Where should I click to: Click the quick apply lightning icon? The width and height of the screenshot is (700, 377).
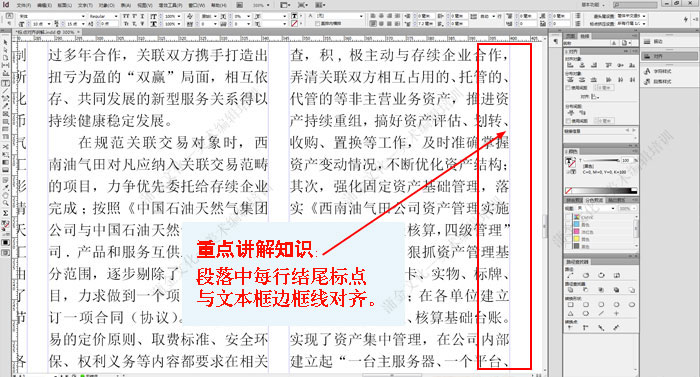point(685,19)
